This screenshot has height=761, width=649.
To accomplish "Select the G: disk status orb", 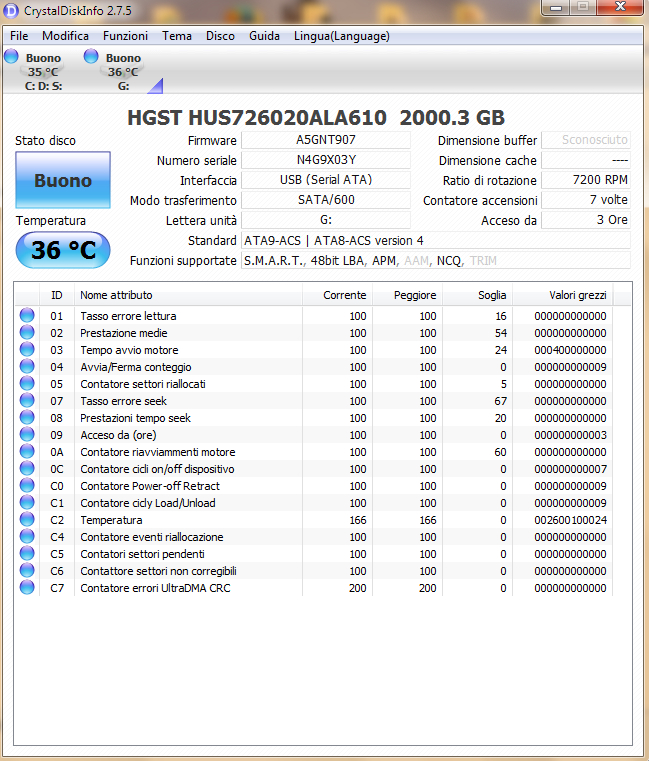I will click(x=91, y=56).
